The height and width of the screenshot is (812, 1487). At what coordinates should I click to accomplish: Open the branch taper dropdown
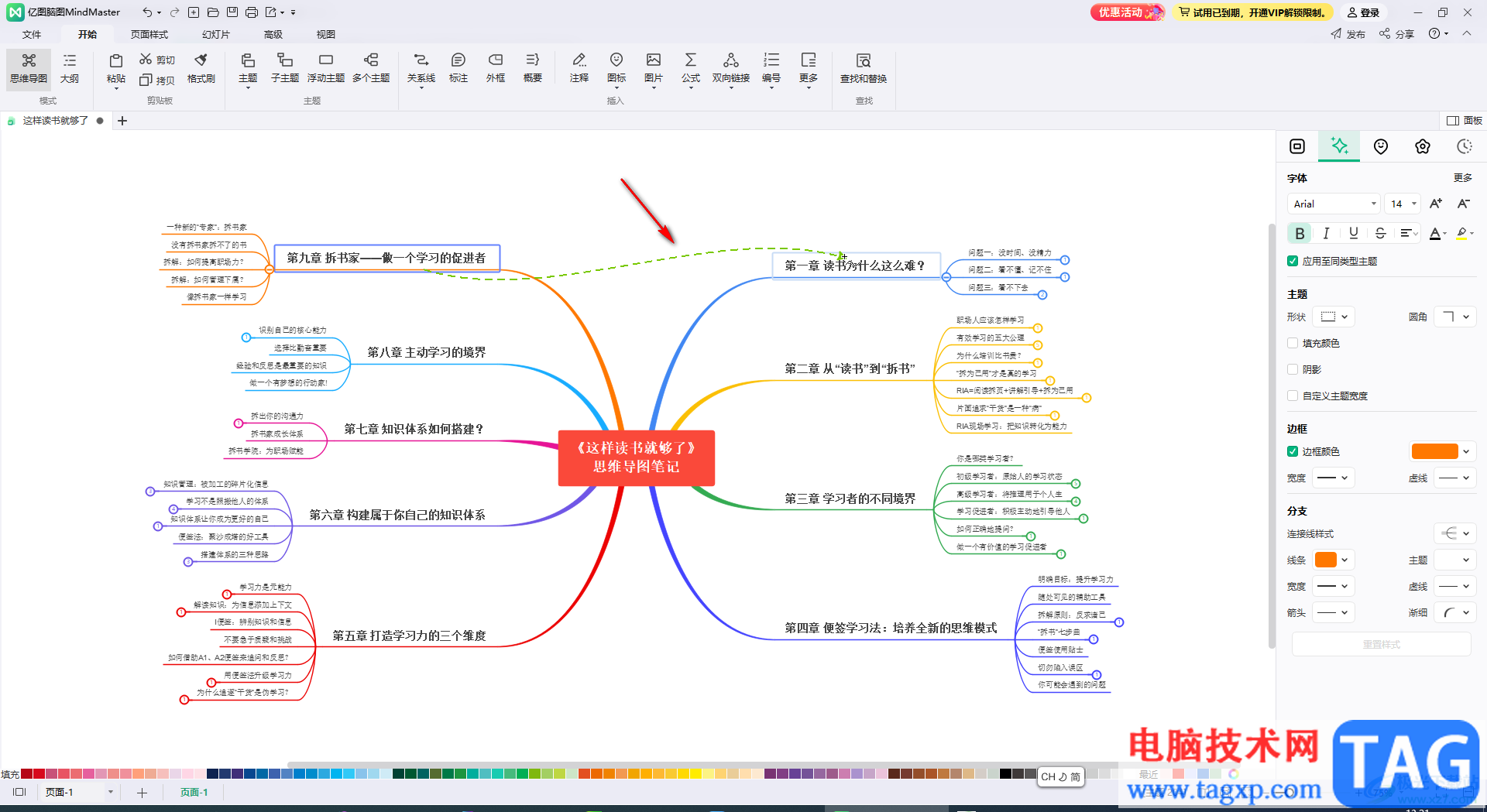click(1454, 612)
